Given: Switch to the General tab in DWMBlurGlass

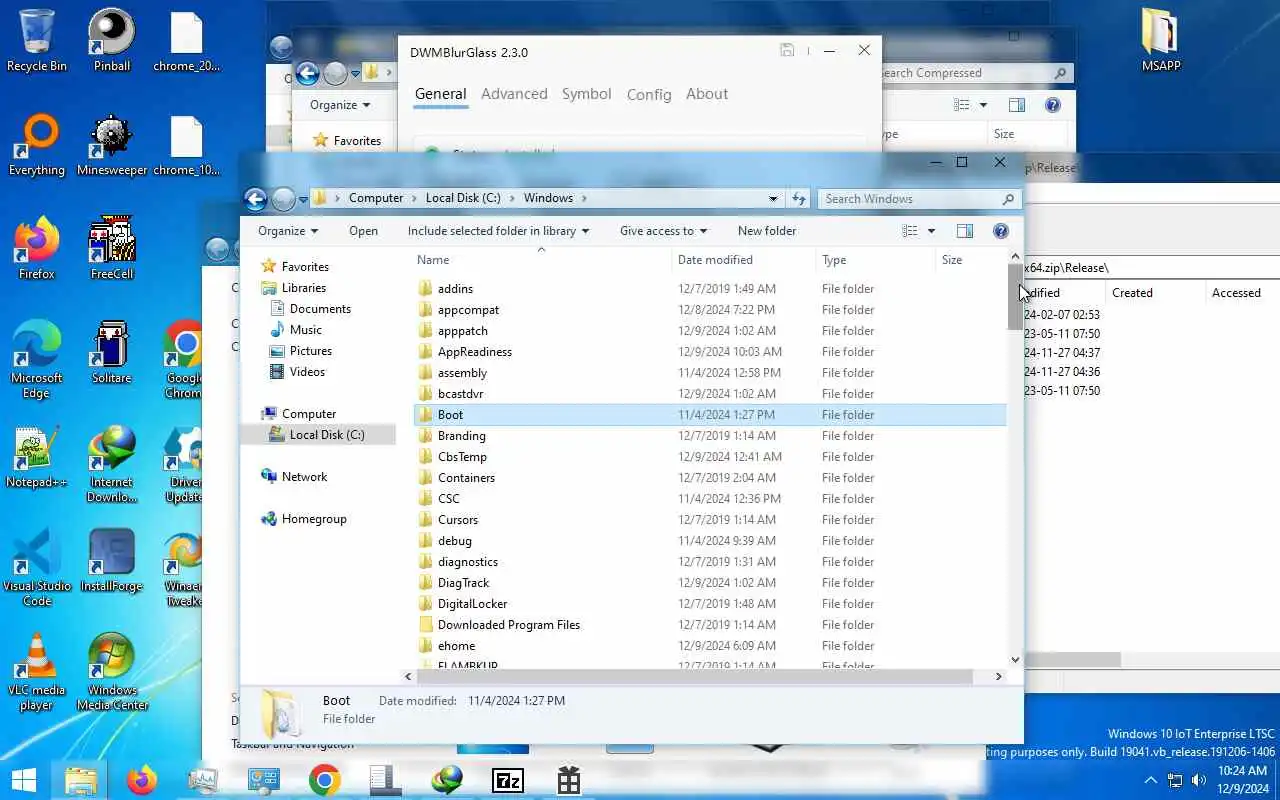Looking at the screenshot, I should tap(441, 94).
